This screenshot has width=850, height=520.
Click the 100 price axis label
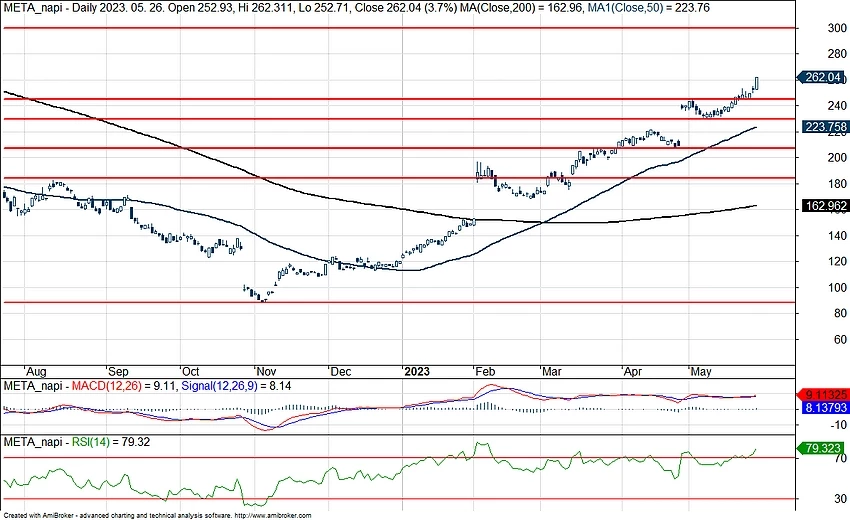coord(837,288)
